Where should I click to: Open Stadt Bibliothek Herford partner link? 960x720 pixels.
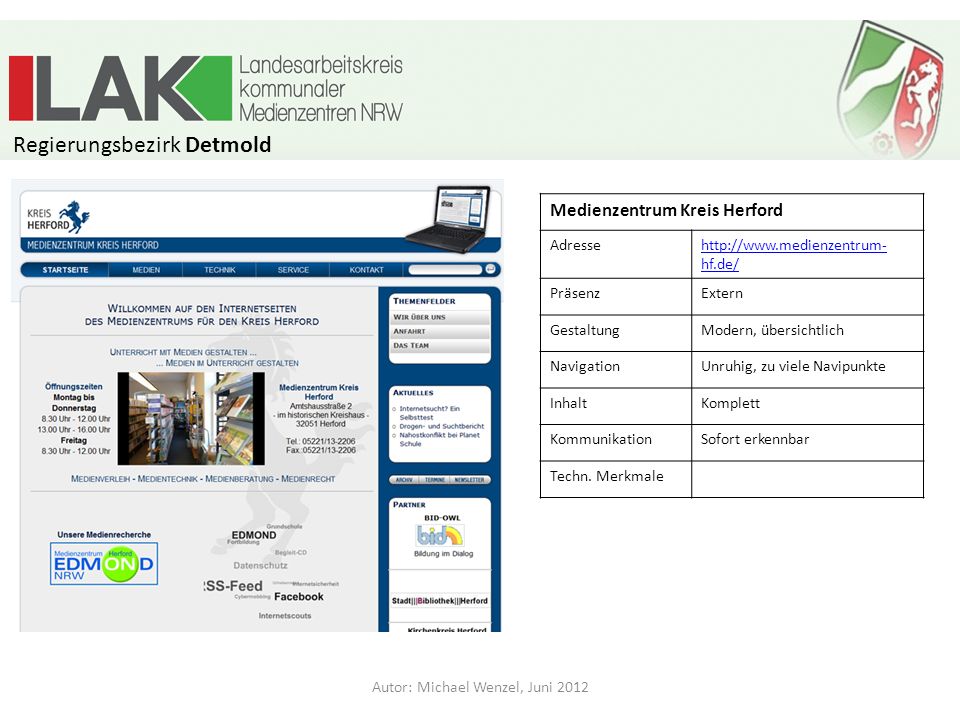tap(440, 601)
